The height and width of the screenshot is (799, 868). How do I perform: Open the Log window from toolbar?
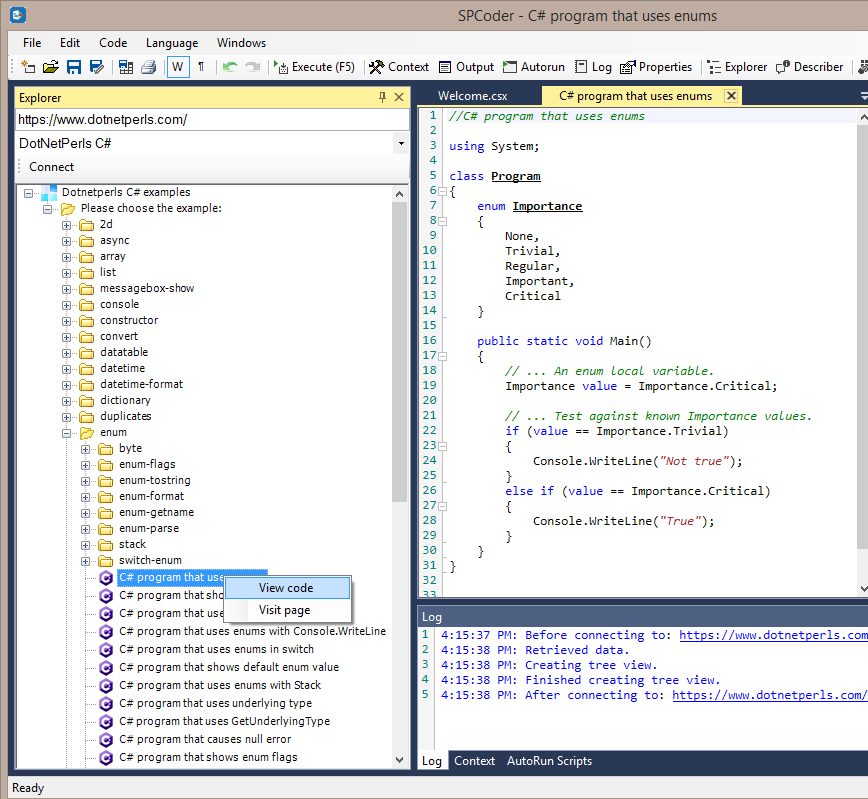click(x=593, y=67)
